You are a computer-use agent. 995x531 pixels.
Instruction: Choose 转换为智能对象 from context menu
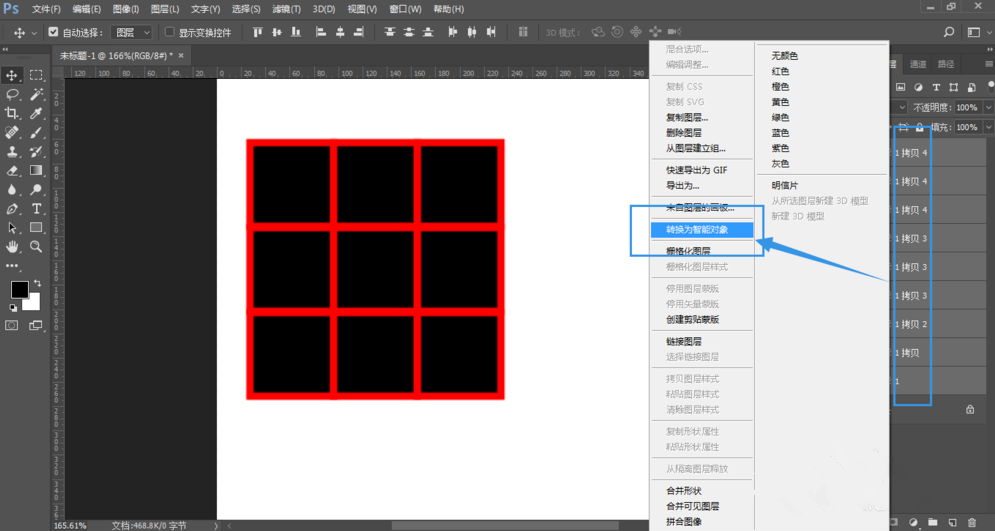click(x=696, y=229)
